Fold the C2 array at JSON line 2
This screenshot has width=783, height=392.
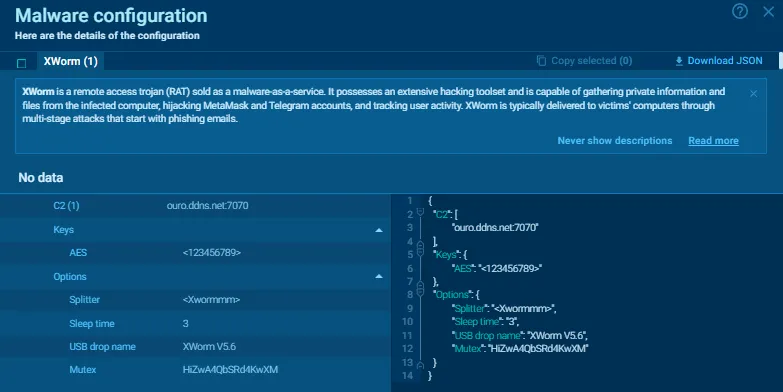(420, 213)
